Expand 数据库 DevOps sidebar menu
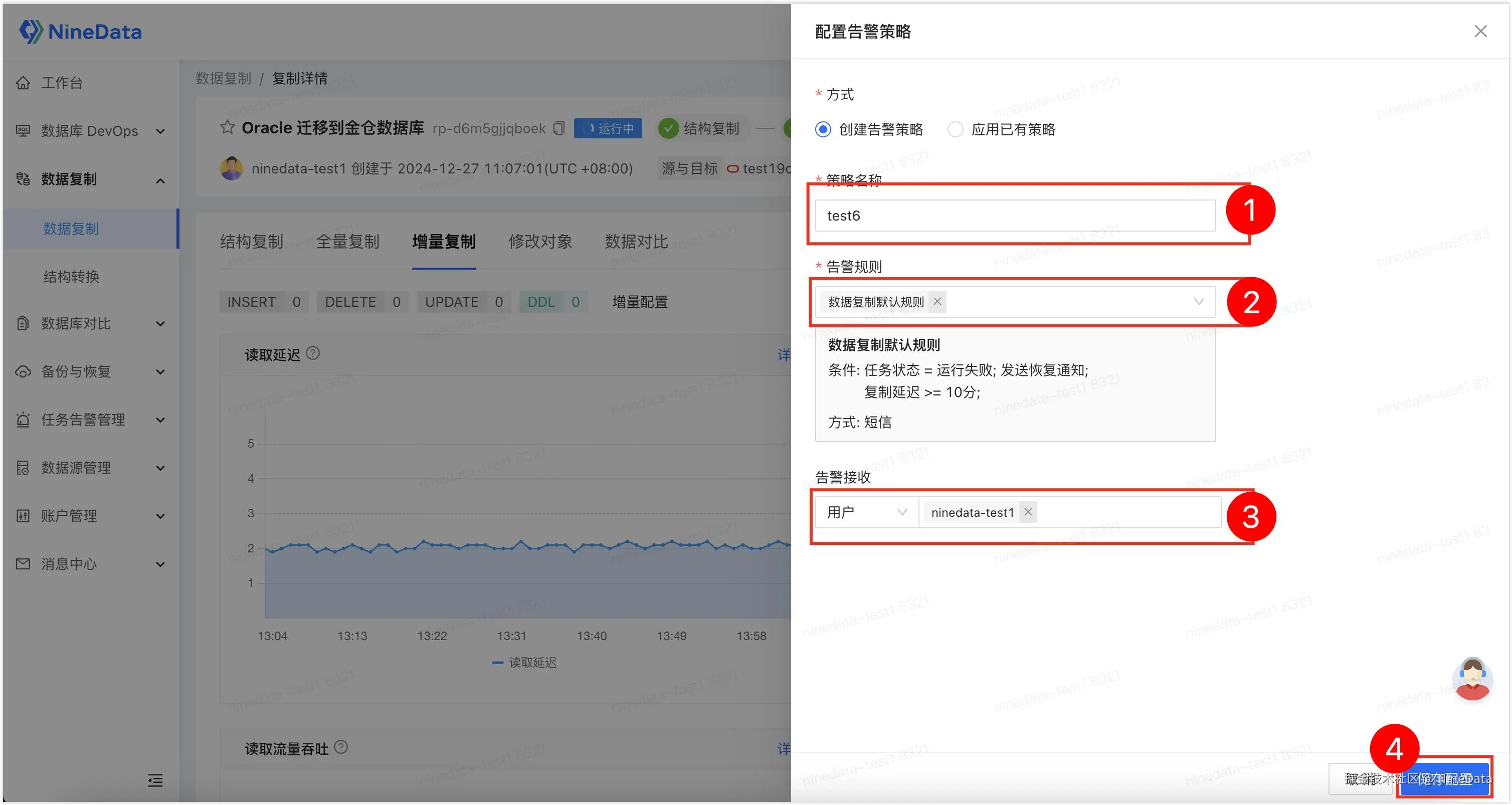Image resolution: width=1512 pixels, height=805 pixels. pyautogui.click(x=89, y=131)
